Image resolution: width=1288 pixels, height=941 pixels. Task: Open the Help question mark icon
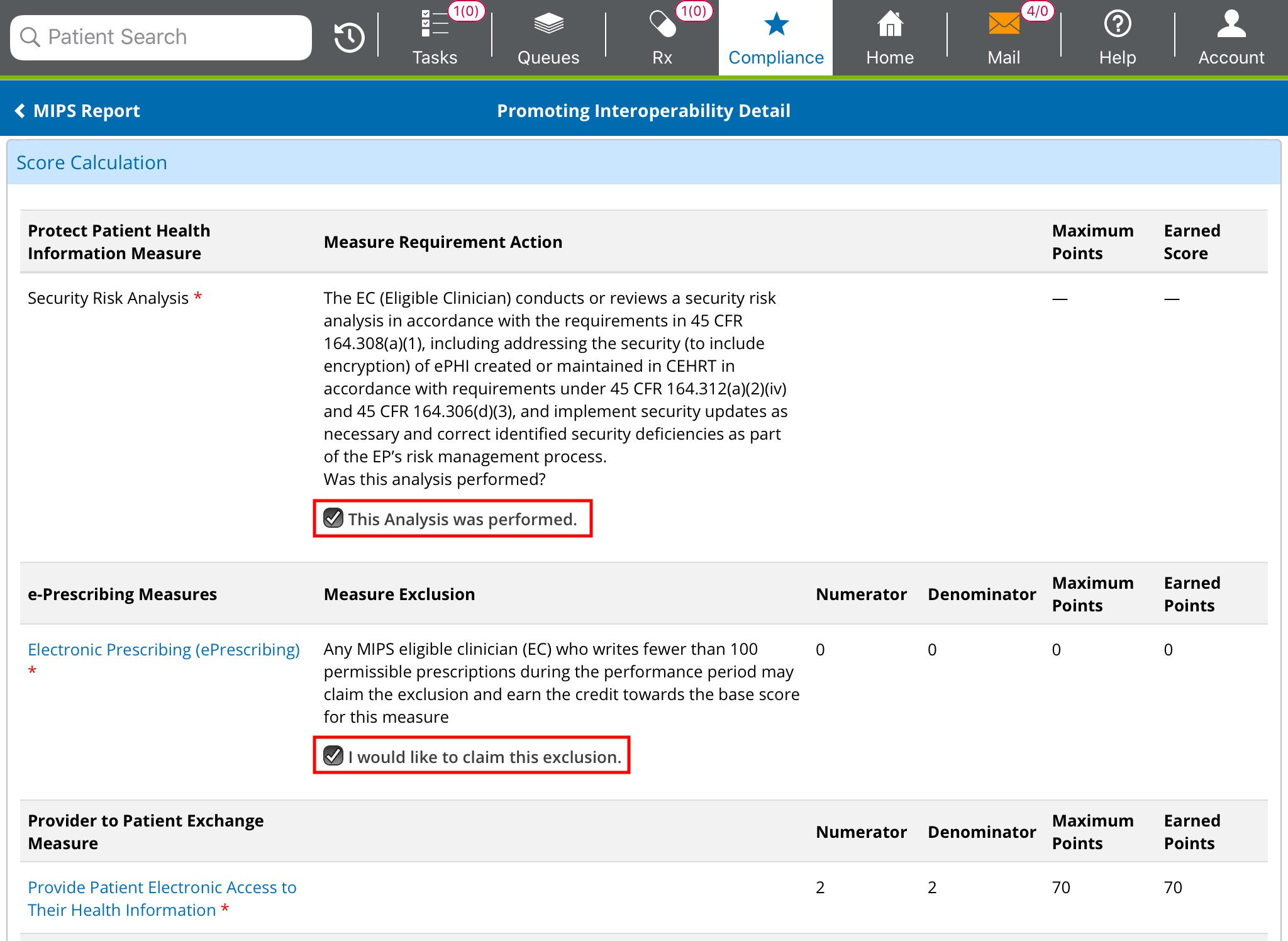[x=1118, y=25]
